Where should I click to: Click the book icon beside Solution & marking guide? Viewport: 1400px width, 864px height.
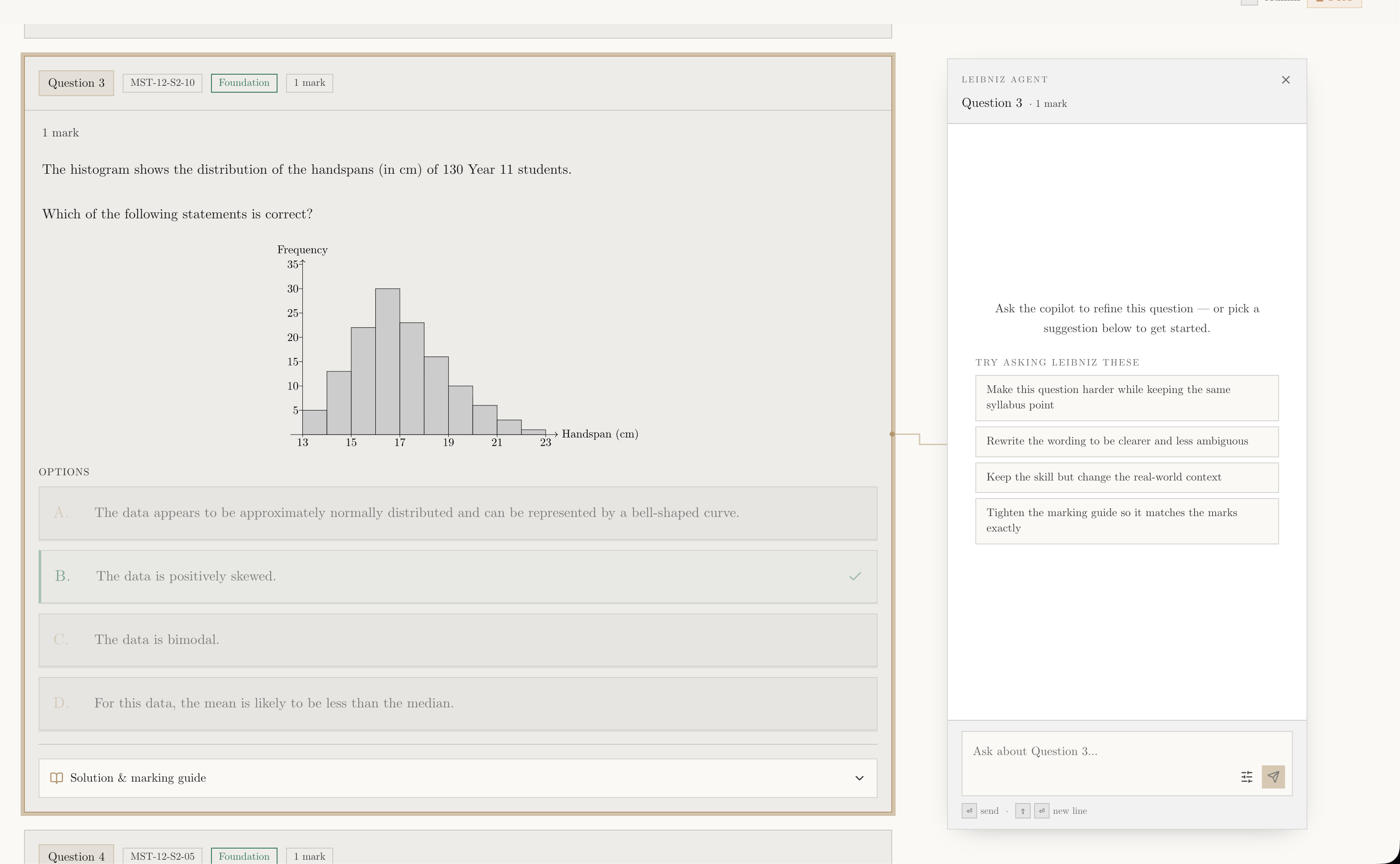(x=57, y=778)
